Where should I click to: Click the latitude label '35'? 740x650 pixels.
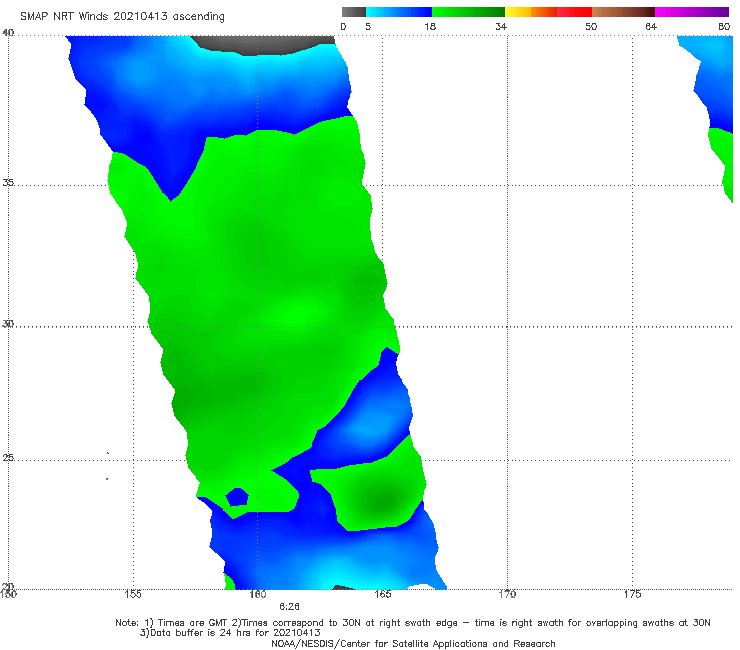[8, 182]
